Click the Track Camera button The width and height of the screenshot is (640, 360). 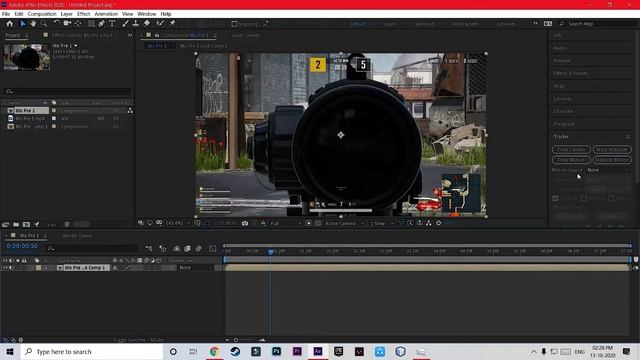[571, 149]
